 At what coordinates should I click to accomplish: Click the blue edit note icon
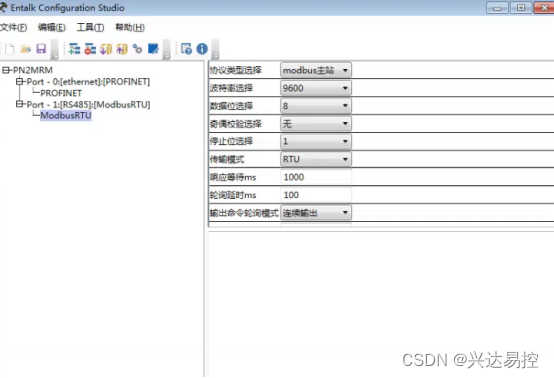(x=153, y=49)
